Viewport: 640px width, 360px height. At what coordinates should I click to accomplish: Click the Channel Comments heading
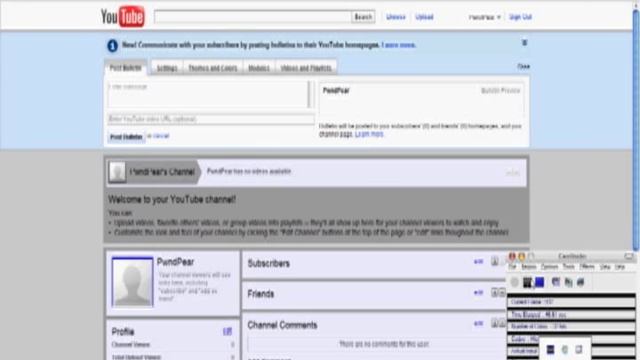282,325
